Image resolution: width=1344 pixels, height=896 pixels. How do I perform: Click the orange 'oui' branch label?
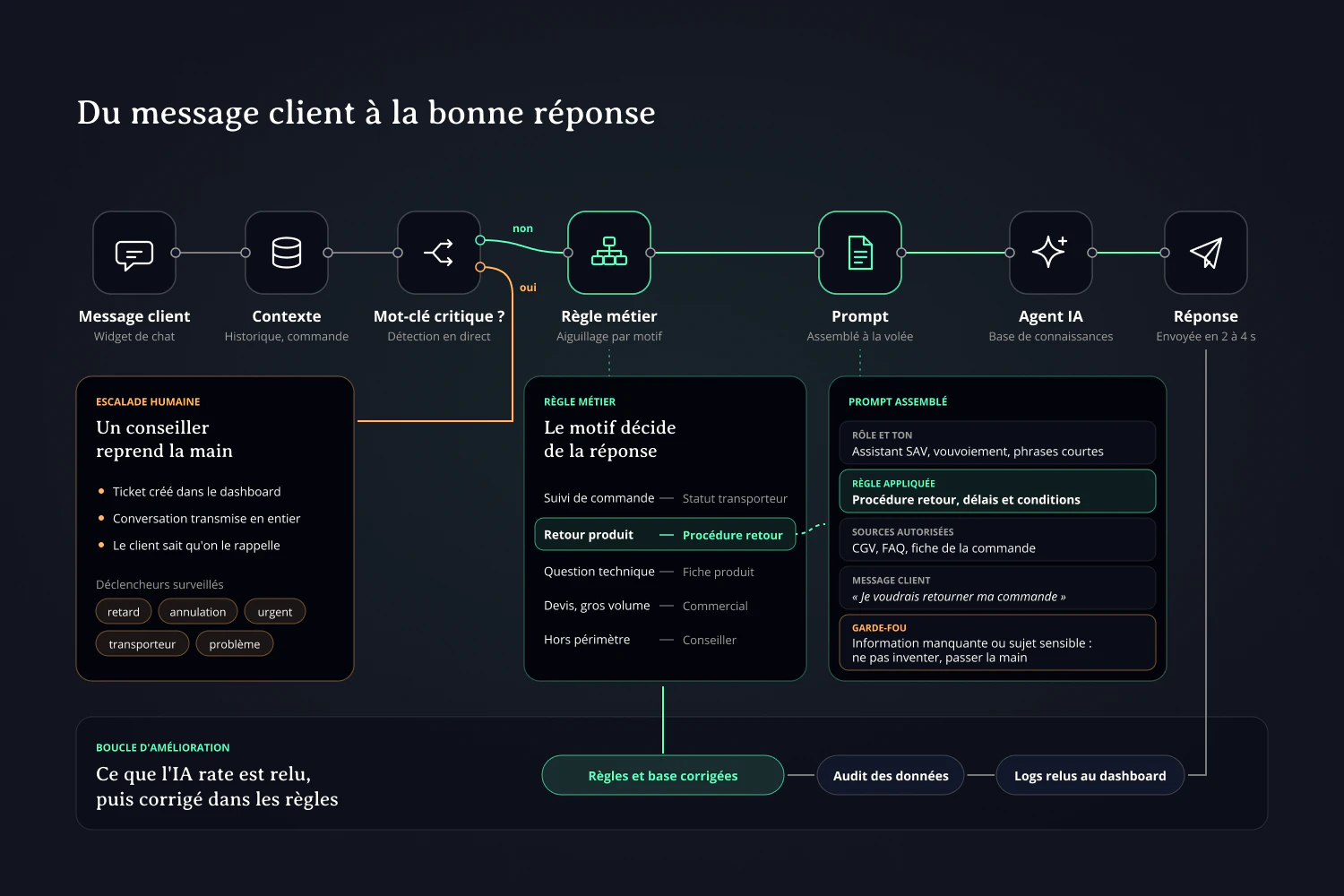[x=528, y=288]
